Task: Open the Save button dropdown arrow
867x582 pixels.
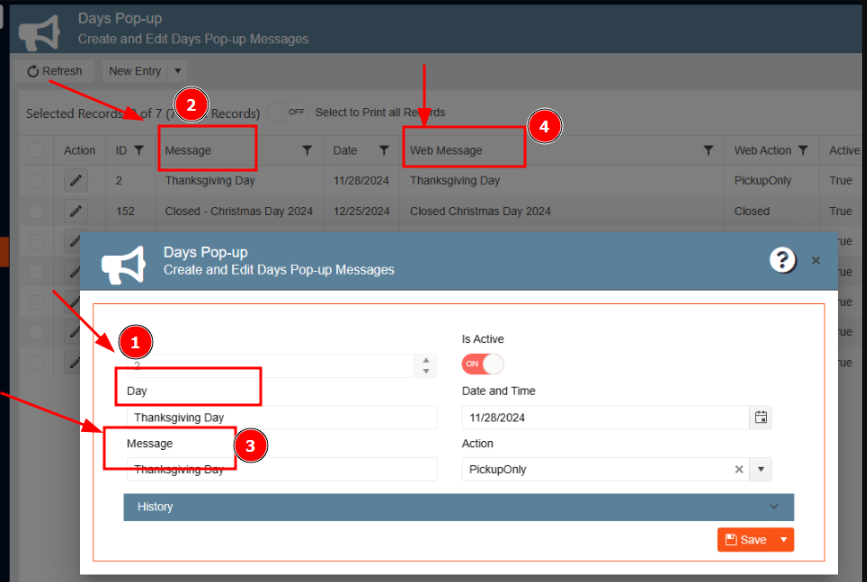Action: point(784,540)
